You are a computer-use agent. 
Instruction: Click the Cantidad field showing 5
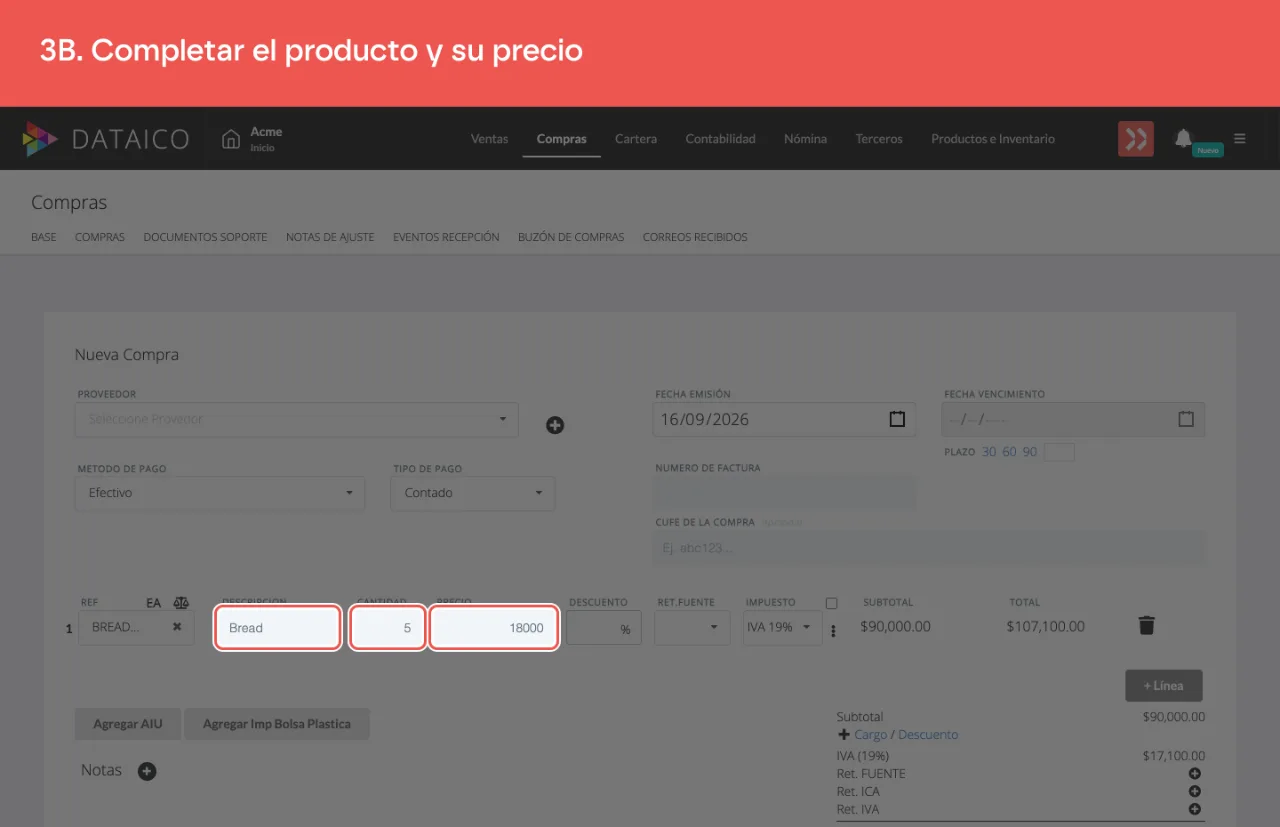[x=388, y=628]
